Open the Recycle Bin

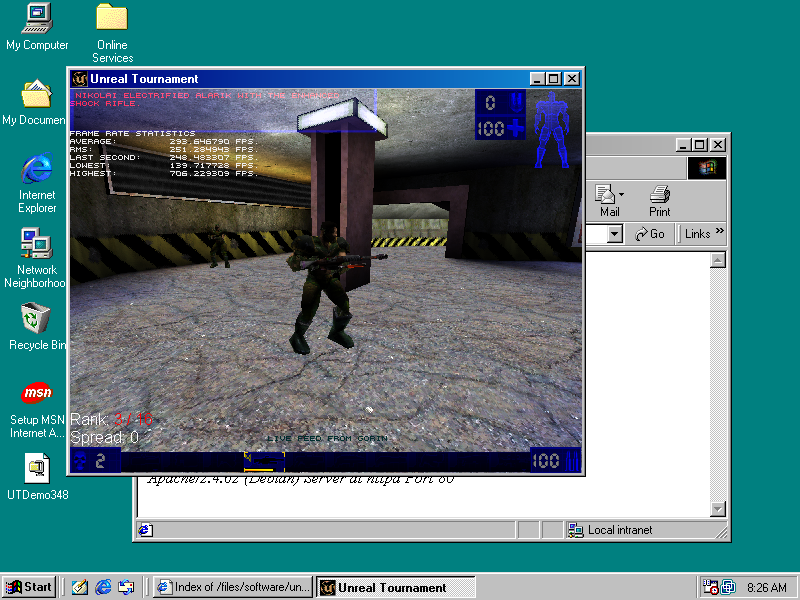point(37,327)
